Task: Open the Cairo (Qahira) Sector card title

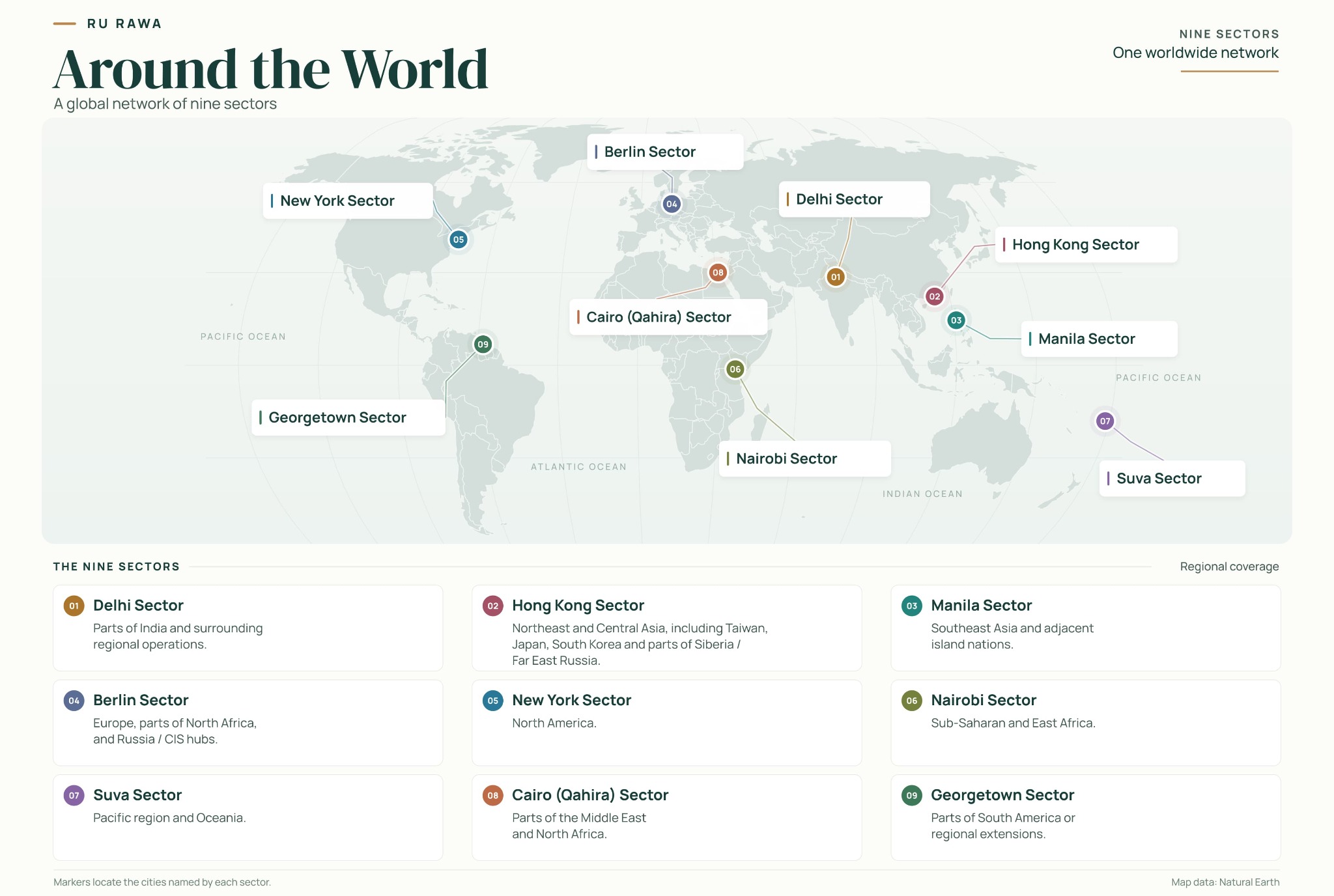Action: point(590,795)
